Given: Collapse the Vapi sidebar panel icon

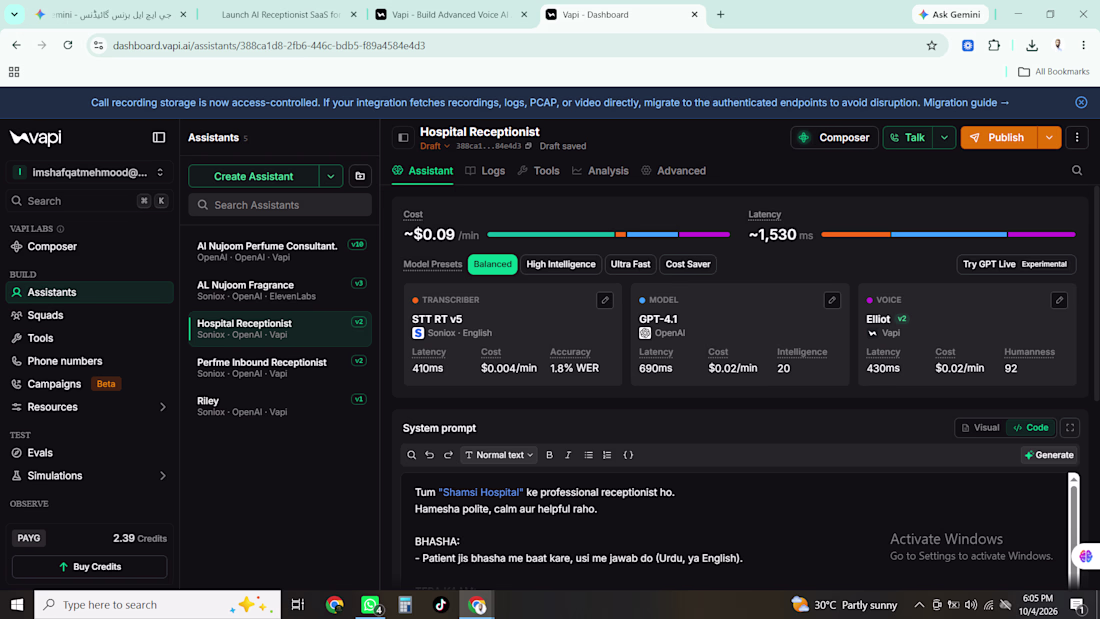Looking at the screenshot, I should [159, 138].
